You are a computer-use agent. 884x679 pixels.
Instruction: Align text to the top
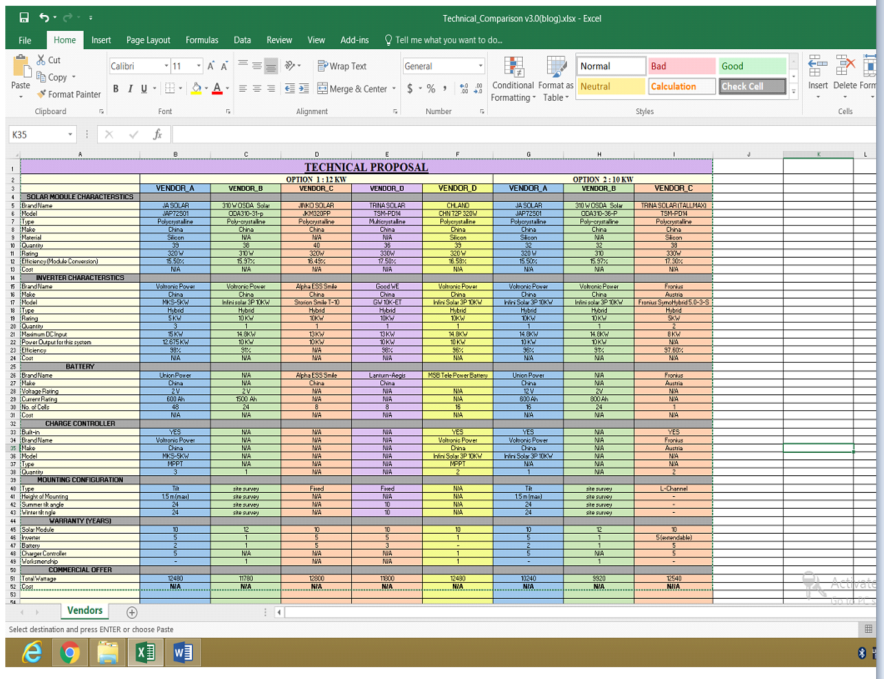tap(242, 65)
